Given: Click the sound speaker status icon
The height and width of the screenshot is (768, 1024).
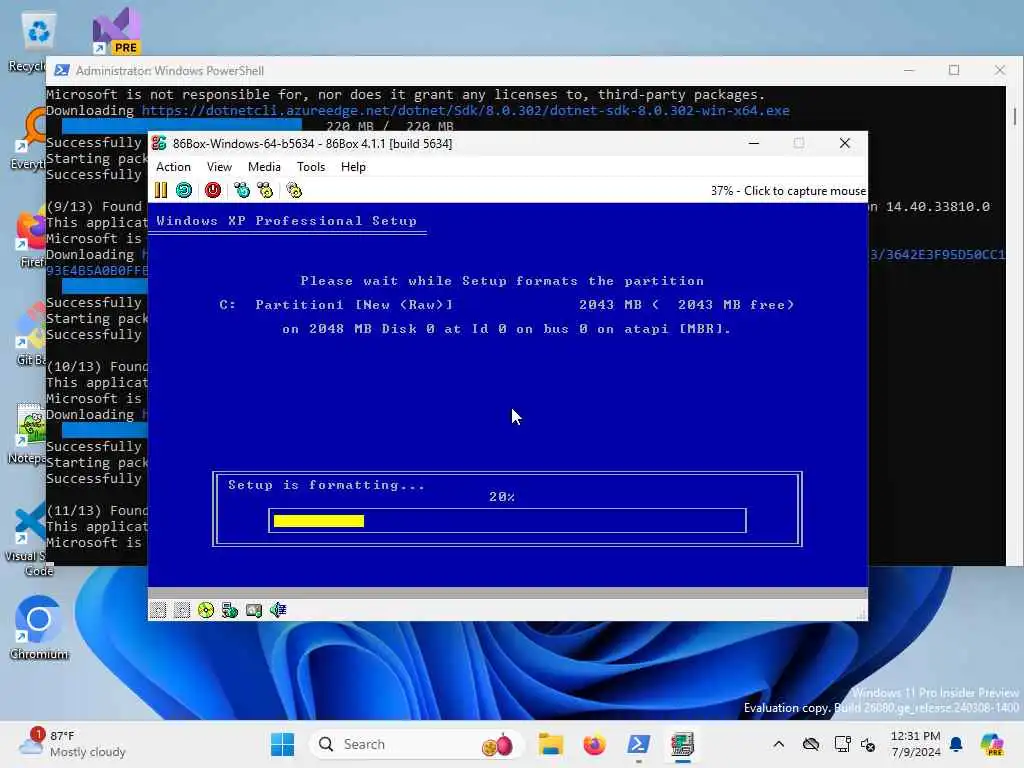Looking at the screenshot, I should [278, 610].
